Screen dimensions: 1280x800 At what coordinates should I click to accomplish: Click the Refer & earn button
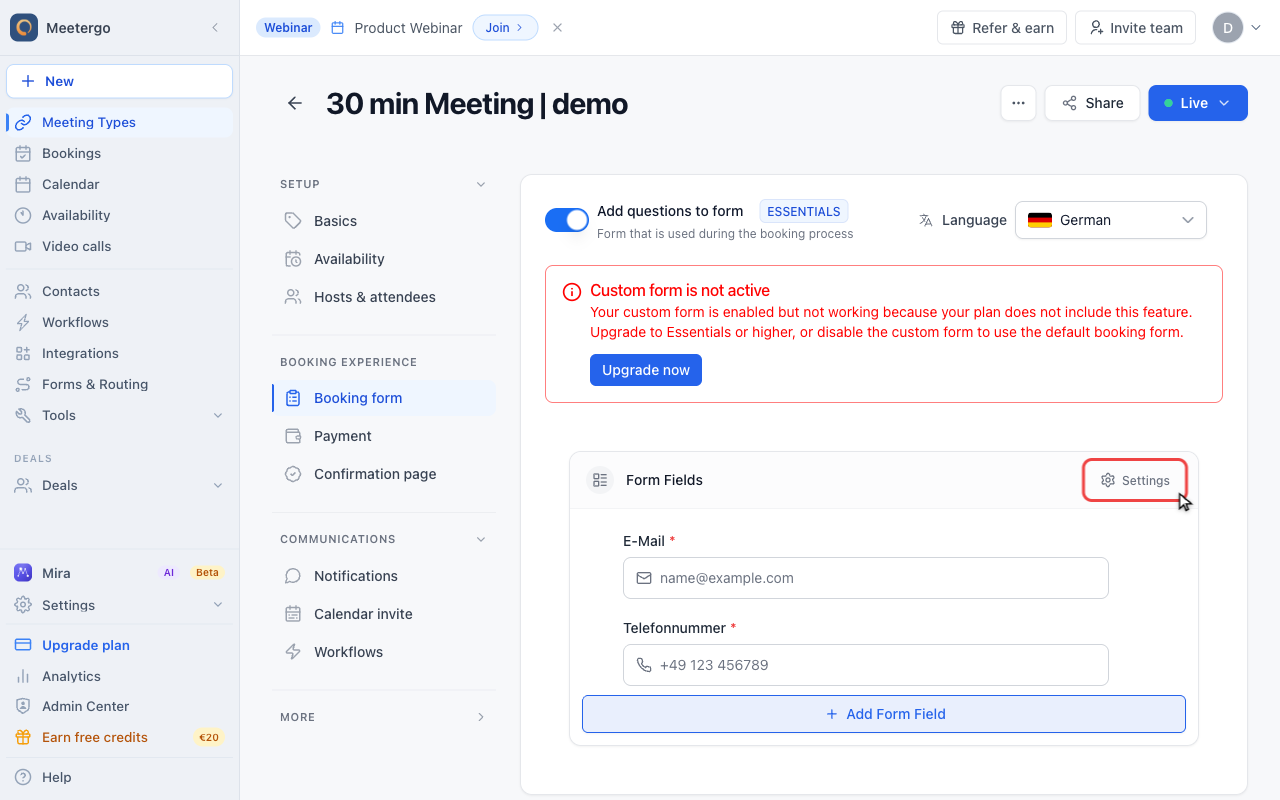1002,28
